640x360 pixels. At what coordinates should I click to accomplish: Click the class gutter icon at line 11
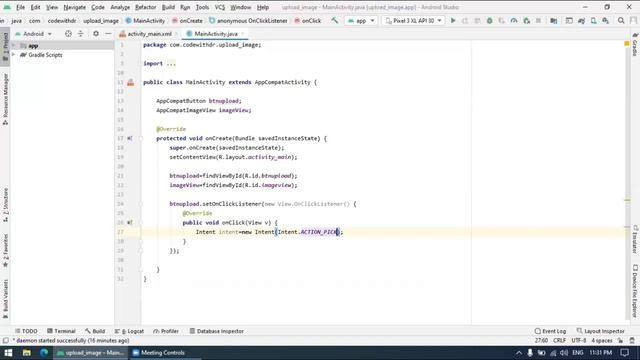(130, 82)
